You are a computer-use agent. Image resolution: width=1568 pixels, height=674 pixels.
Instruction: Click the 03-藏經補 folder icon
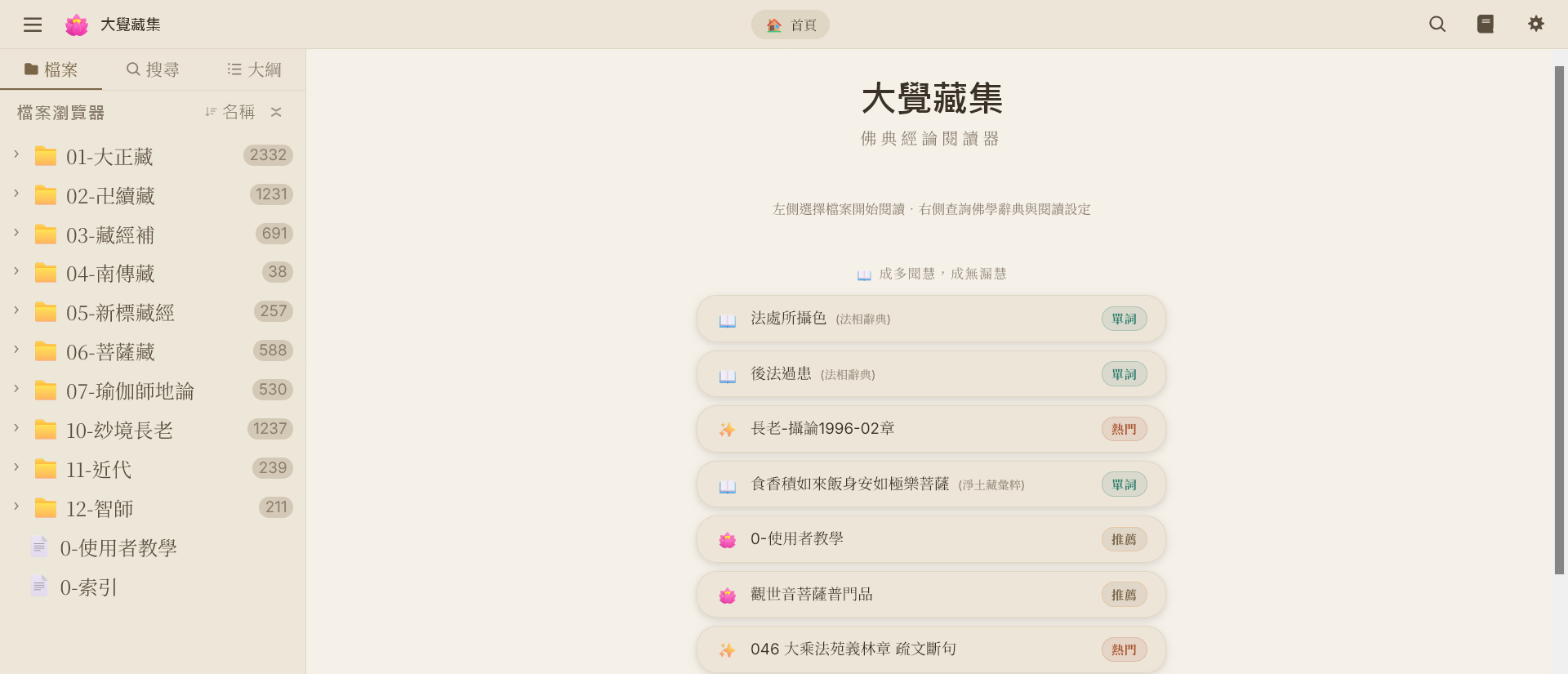[46, 234]
